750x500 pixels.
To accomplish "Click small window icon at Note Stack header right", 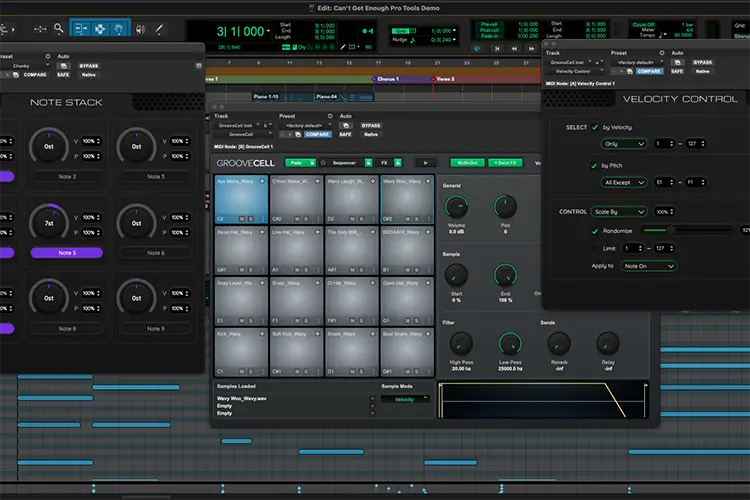I will [199, 66].
